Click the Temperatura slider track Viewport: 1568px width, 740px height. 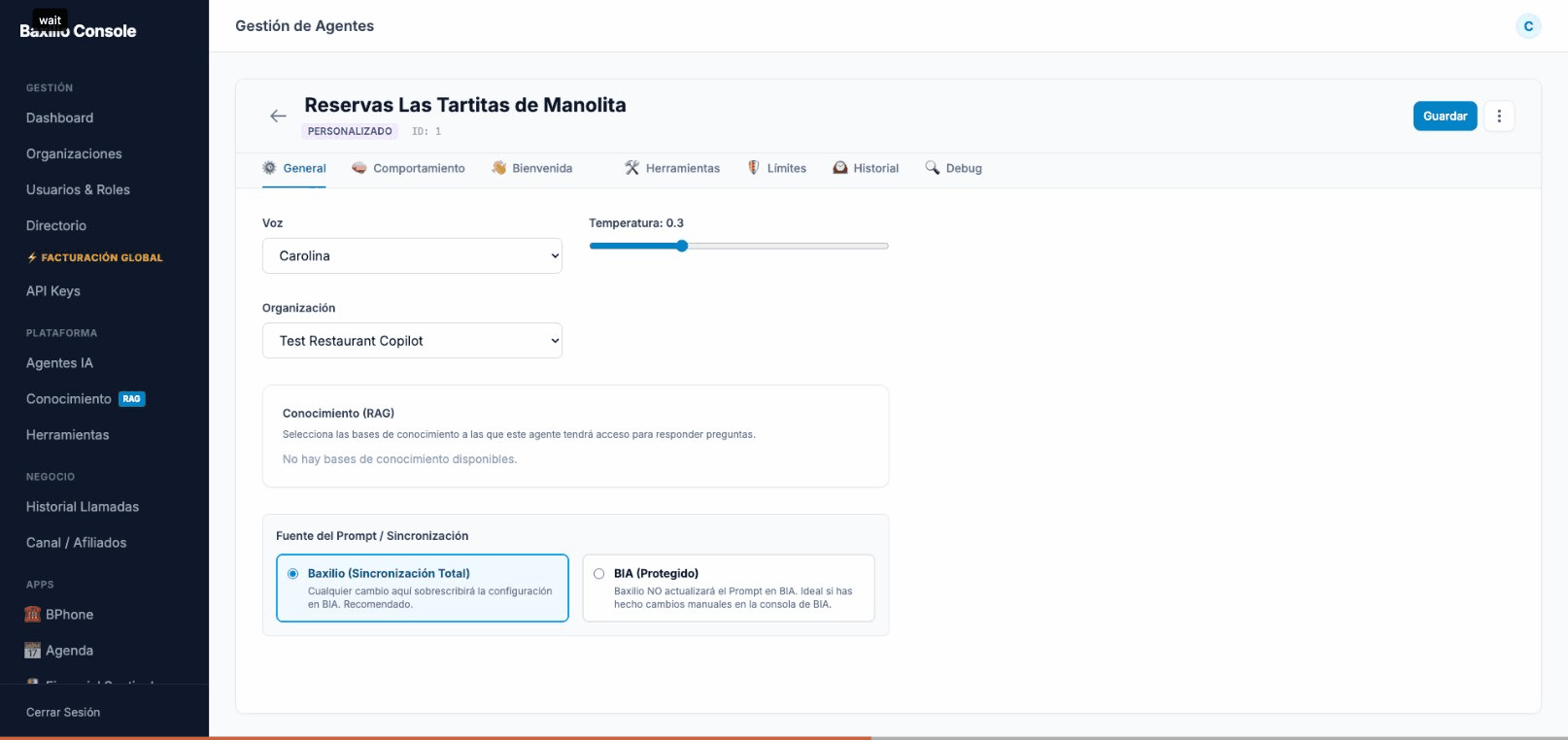pyautogui.click(x=738, y=246)
